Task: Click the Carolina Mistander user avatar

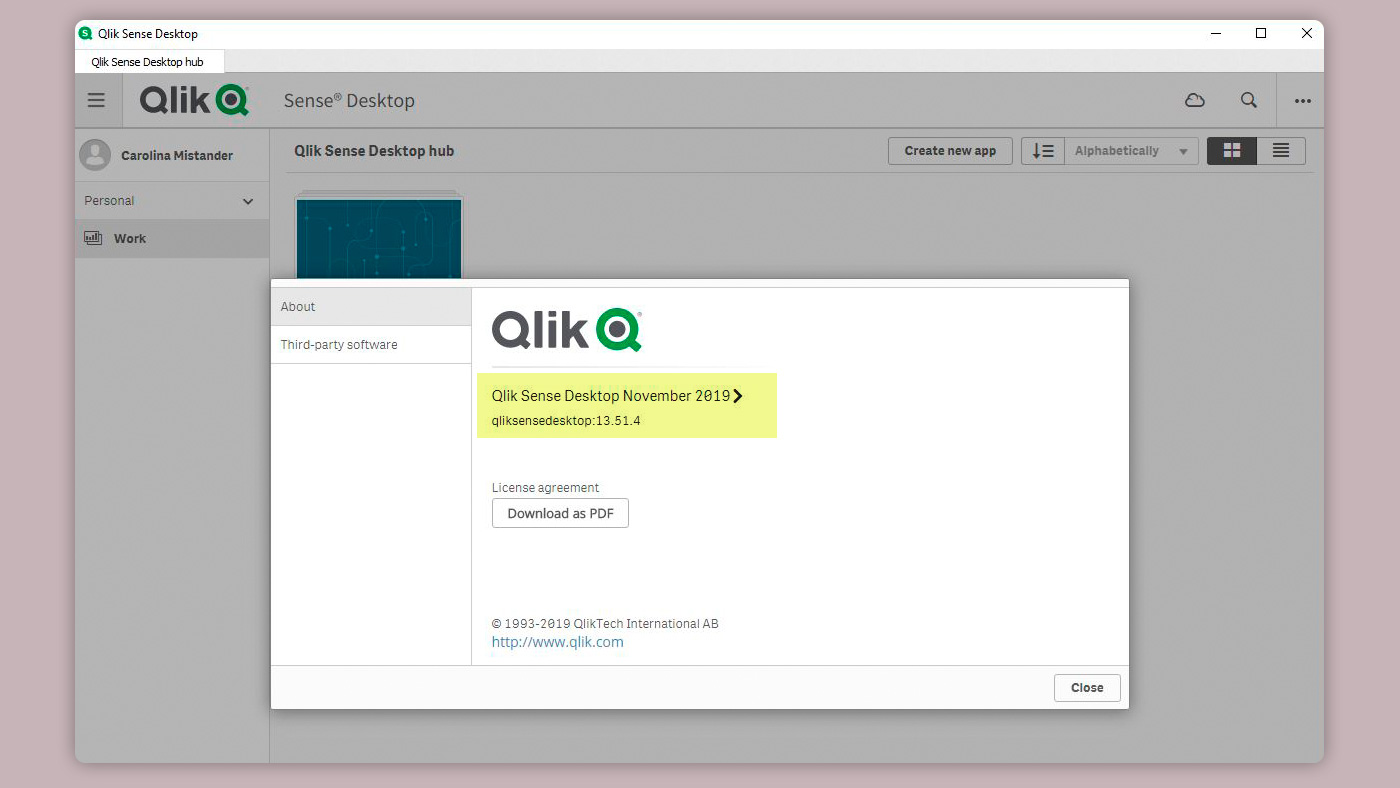Action: pos(95,155)
